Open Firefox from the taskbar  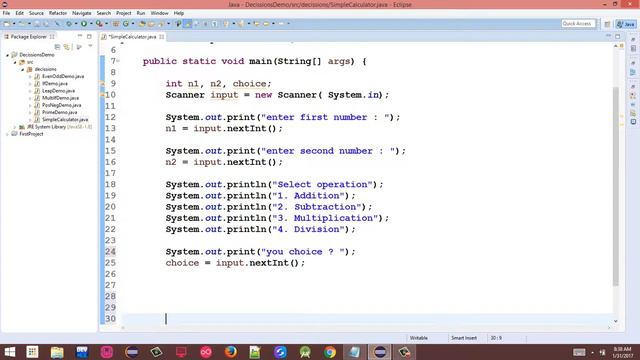(231, 352)
